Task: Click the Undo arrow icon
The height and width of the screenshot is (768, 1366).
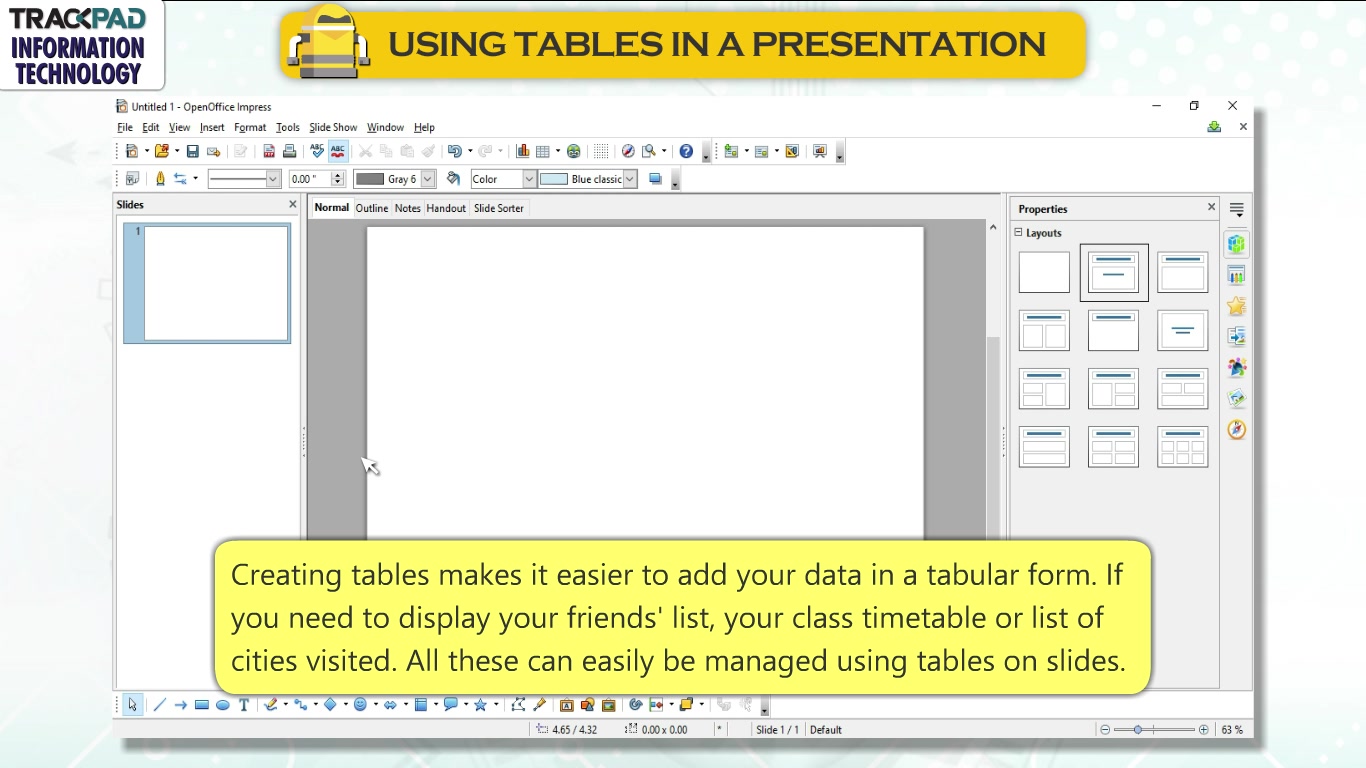Action: [454, 152]
